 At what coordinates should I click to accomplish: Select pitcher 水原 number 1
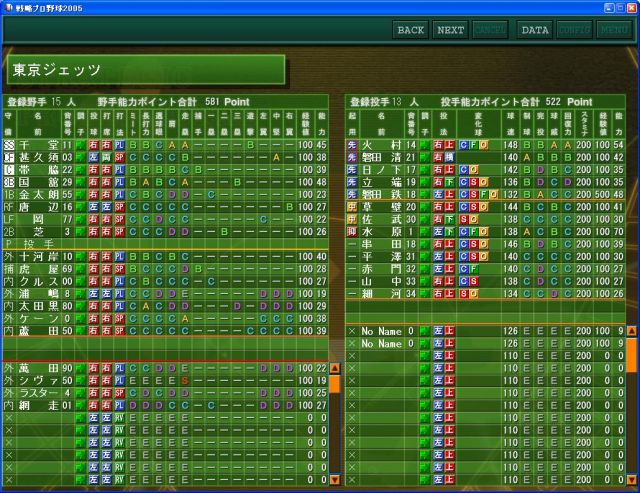[x=485, y=232]
